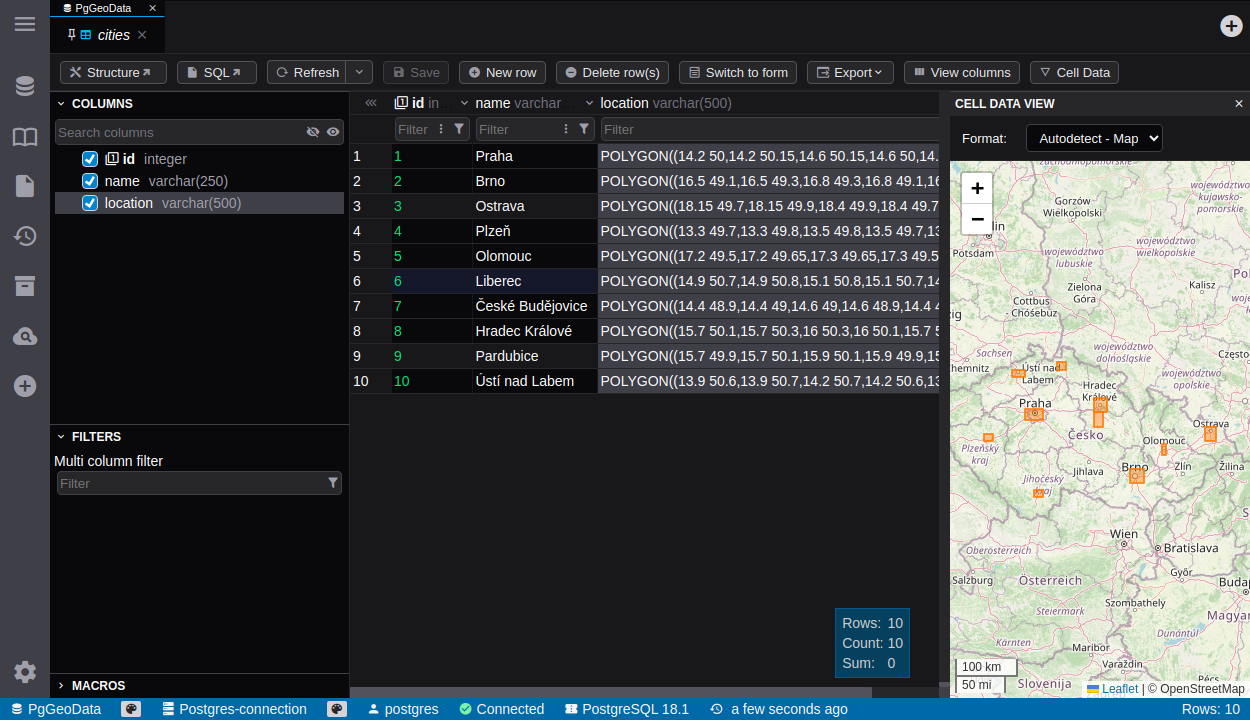Open the dropdown arrow next to Refresh
Viewport: 1250px width, 720px height.
coord(360,72)
